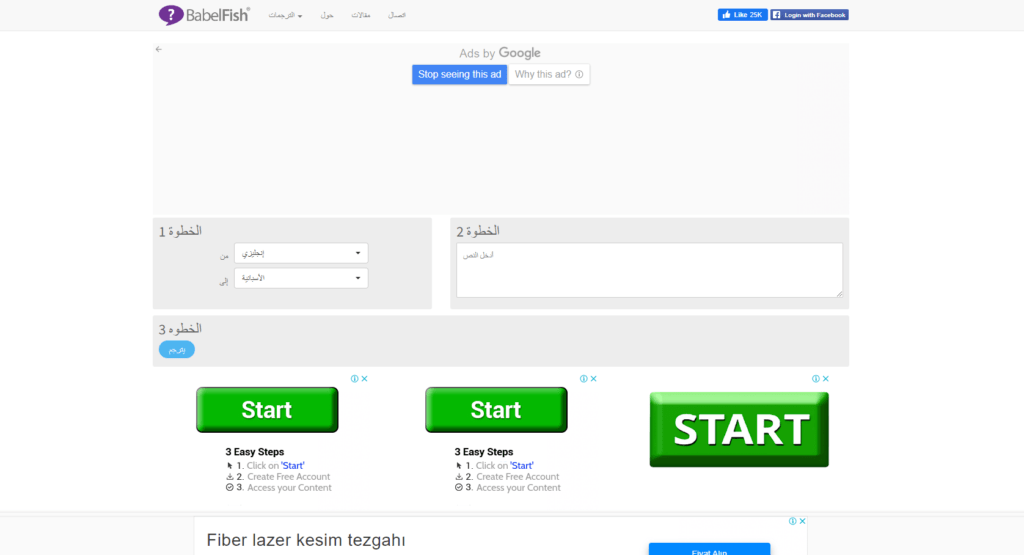1024x555 pixels.
Task: Click AdChoices info icon on right START ad
Action: 816,379
